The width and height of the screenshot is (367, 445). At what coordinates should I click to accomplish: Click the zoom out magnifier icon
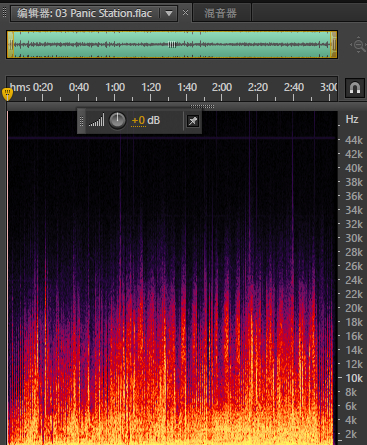click(359, 45)
